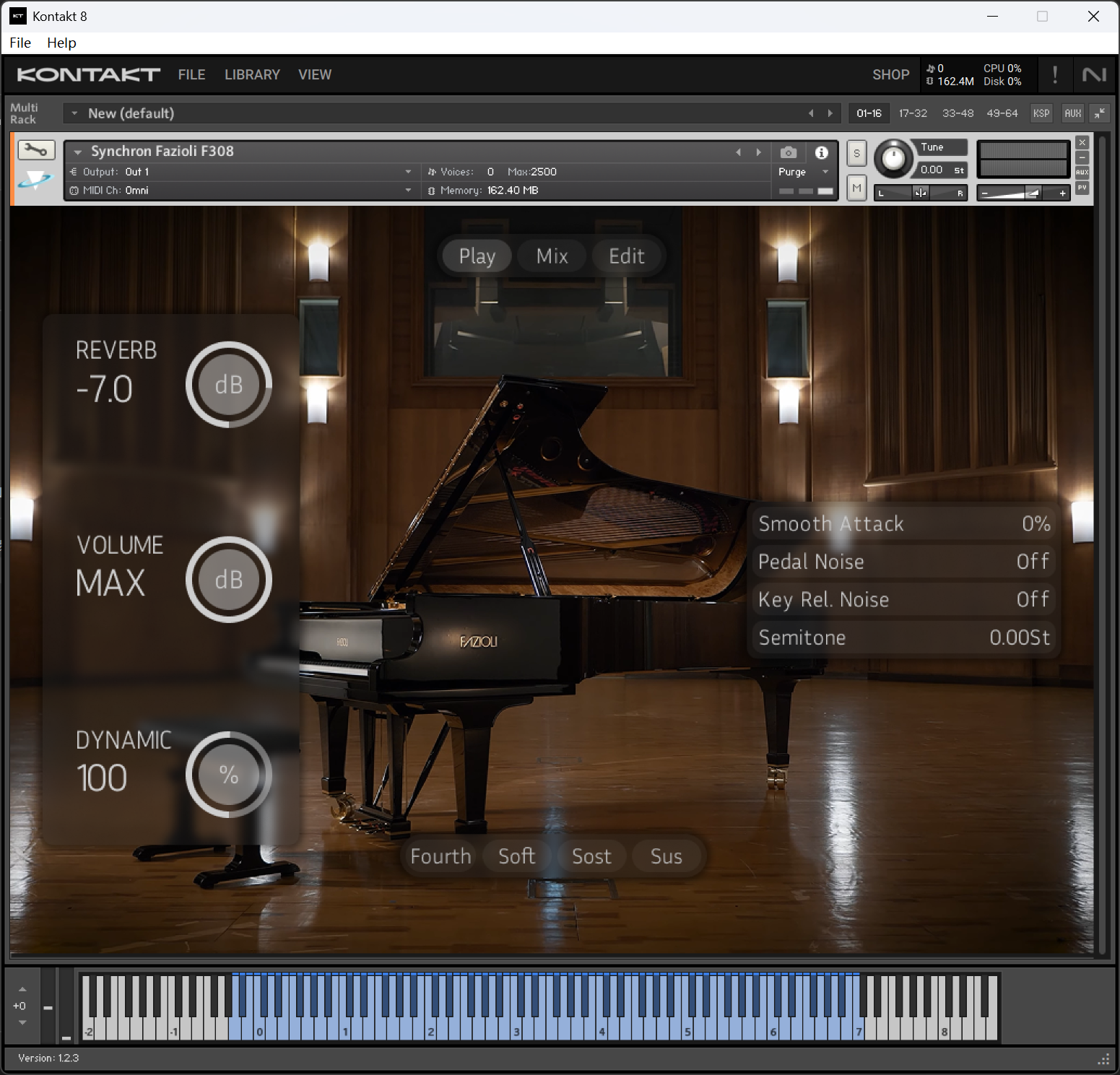The image size is (1120, 1075).
Task: Toggle the Sus pedal
Action: [x=666, y=856]
